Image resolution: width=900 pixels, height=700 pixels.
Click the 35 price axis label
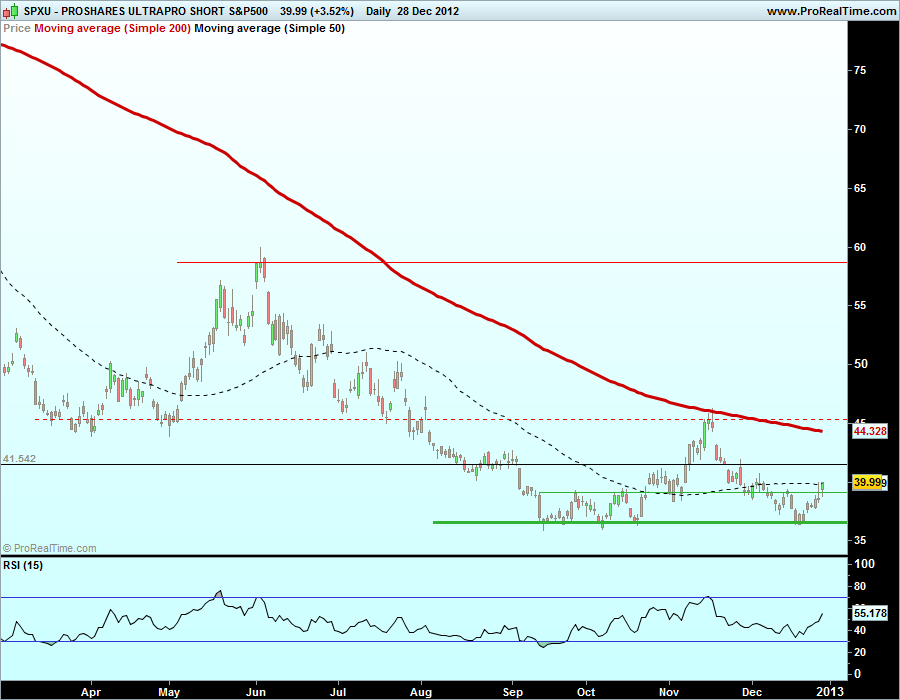[860, 540]
